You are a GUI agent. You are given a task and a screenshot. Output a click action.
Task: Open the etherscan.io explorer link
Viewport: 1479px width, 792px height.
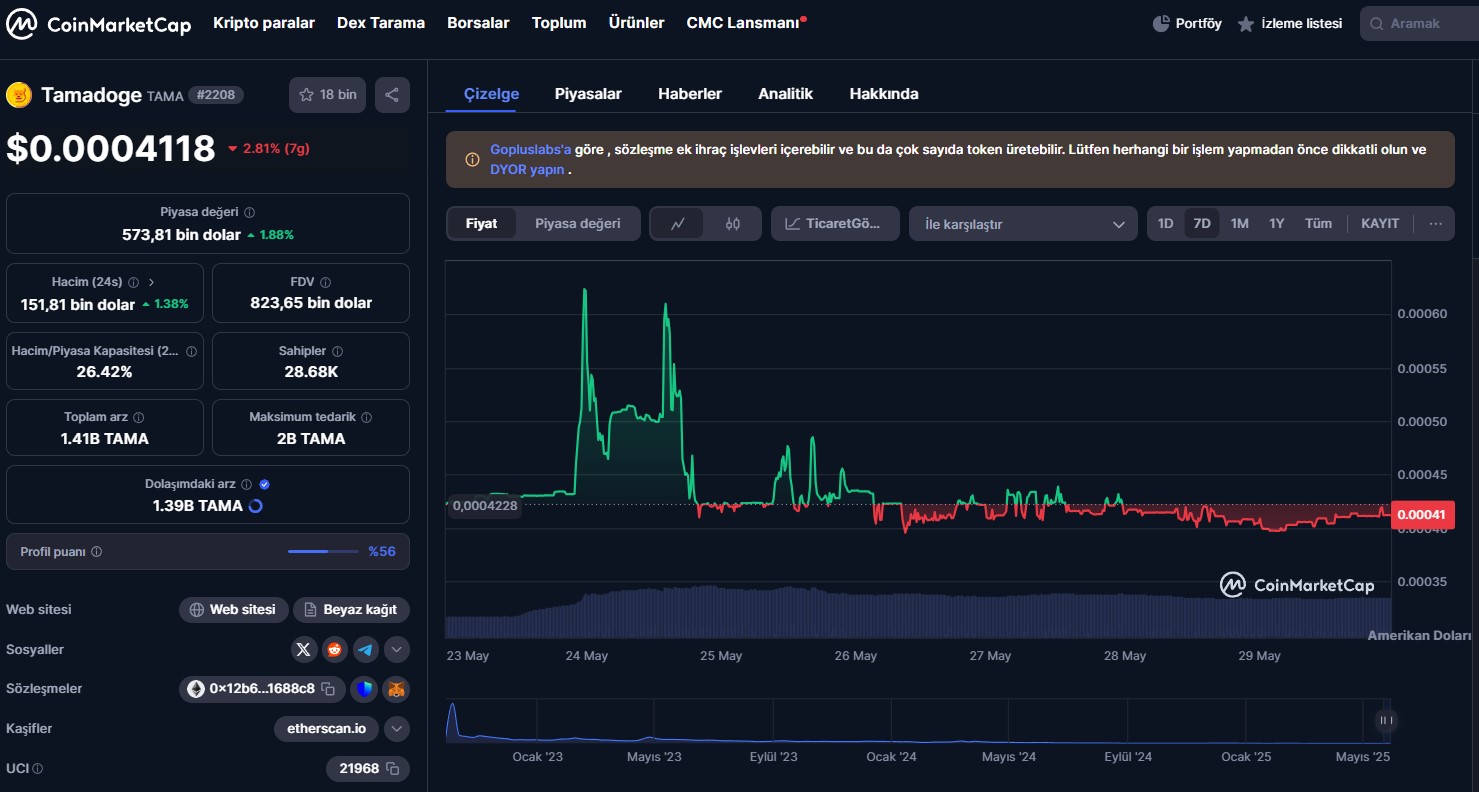326,729
